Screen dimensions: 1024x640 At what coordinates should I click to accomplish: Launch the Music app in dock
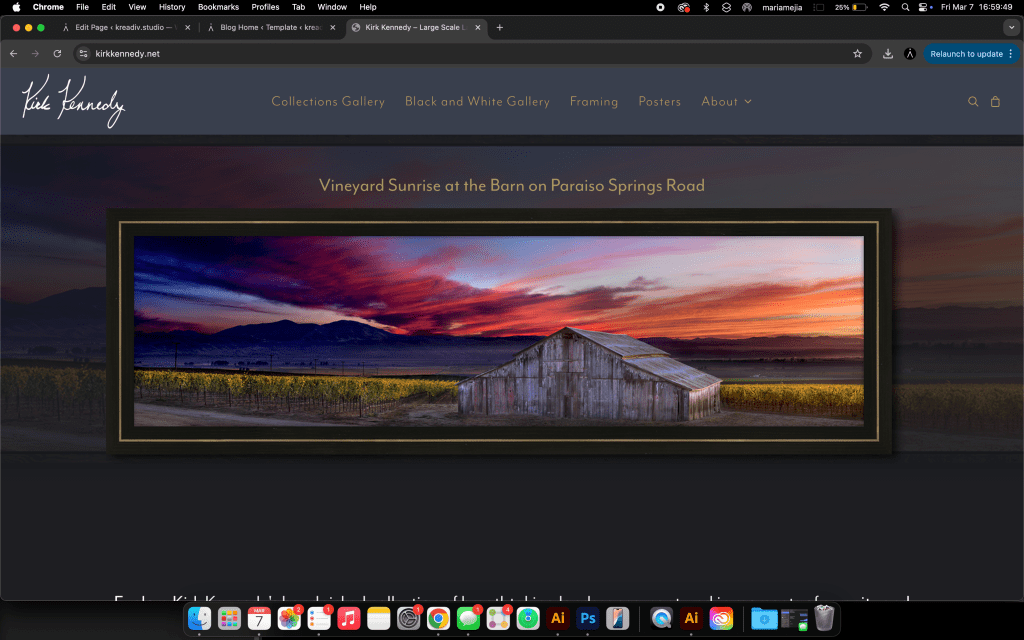click(x=349, y=619)
